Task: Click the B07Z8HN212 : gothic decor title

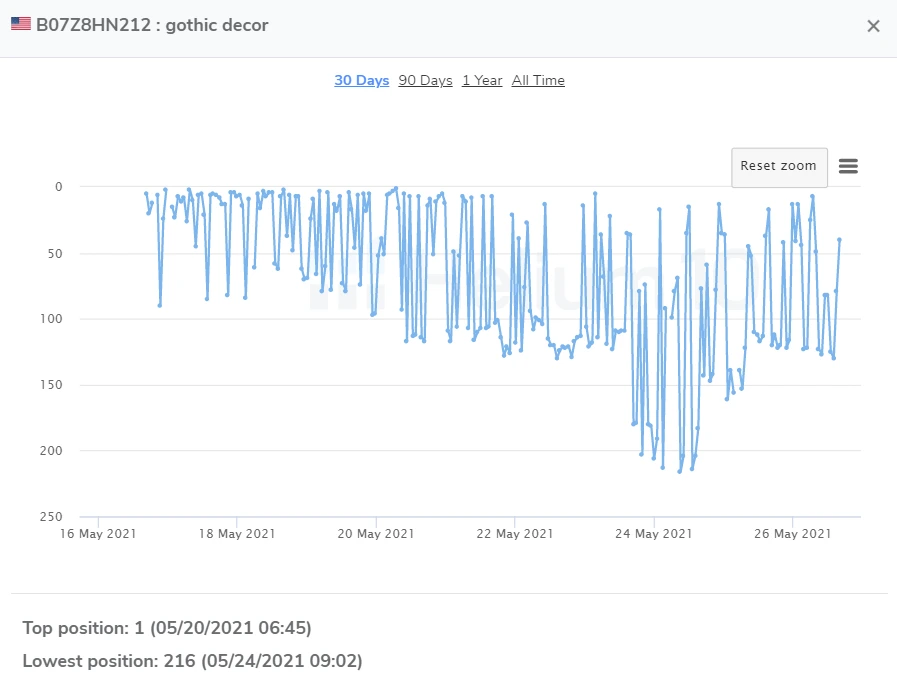Action: tap(152, 25)
